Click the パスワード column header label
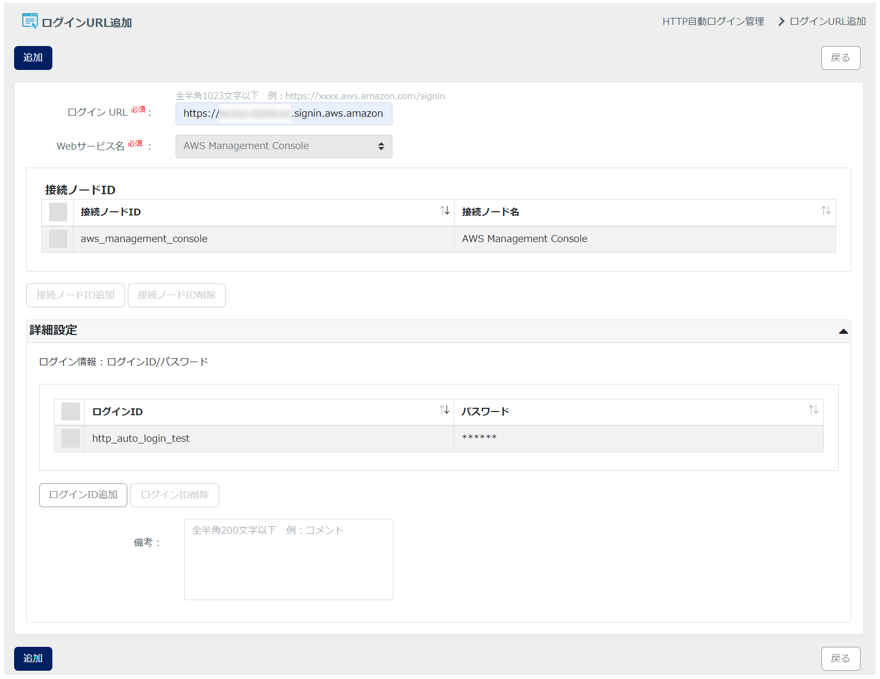 click(485, 412)
